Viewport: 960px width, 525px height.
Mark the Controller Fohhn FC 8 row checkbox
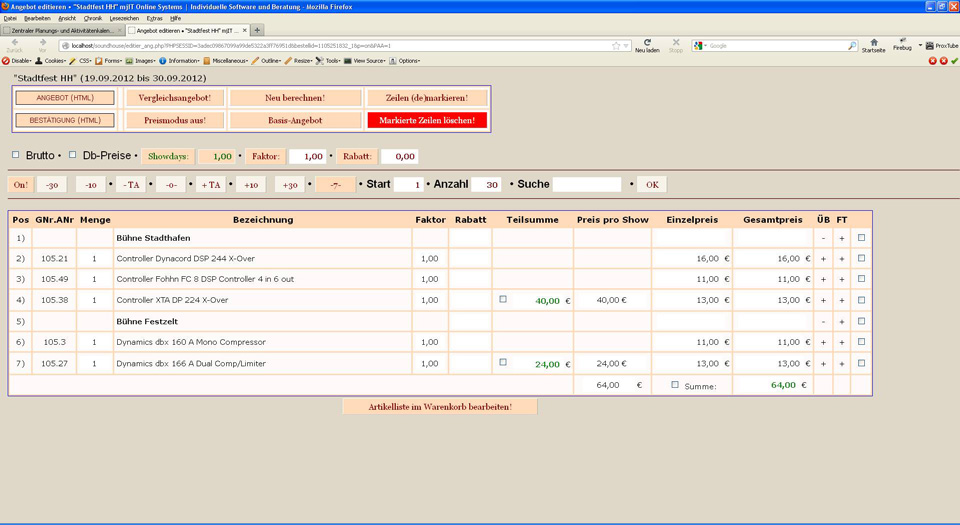click(861, 278)
